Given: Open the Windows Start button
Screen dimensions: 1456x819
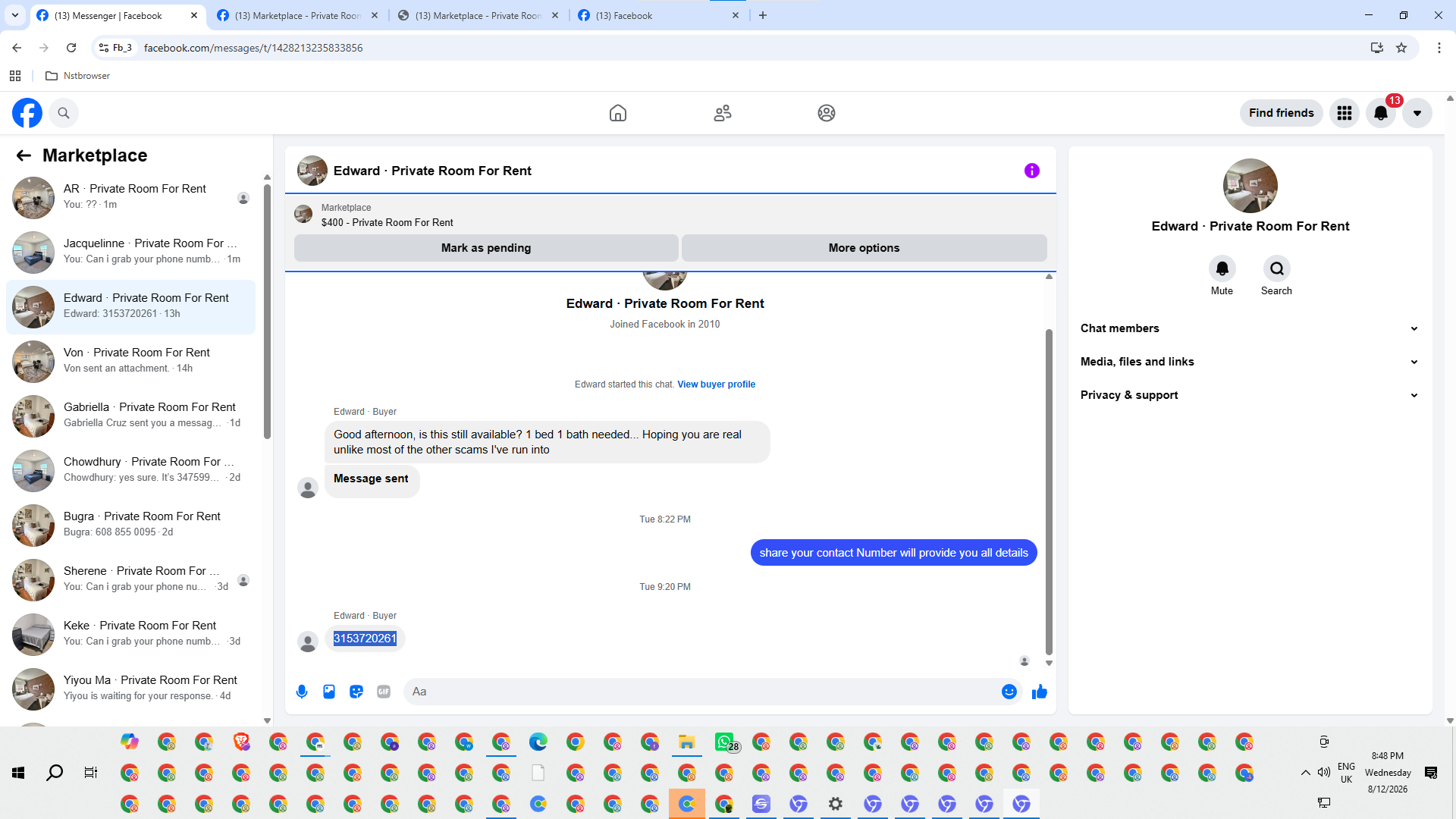Looking at the screenshot, I should click(x=18, y=773).
